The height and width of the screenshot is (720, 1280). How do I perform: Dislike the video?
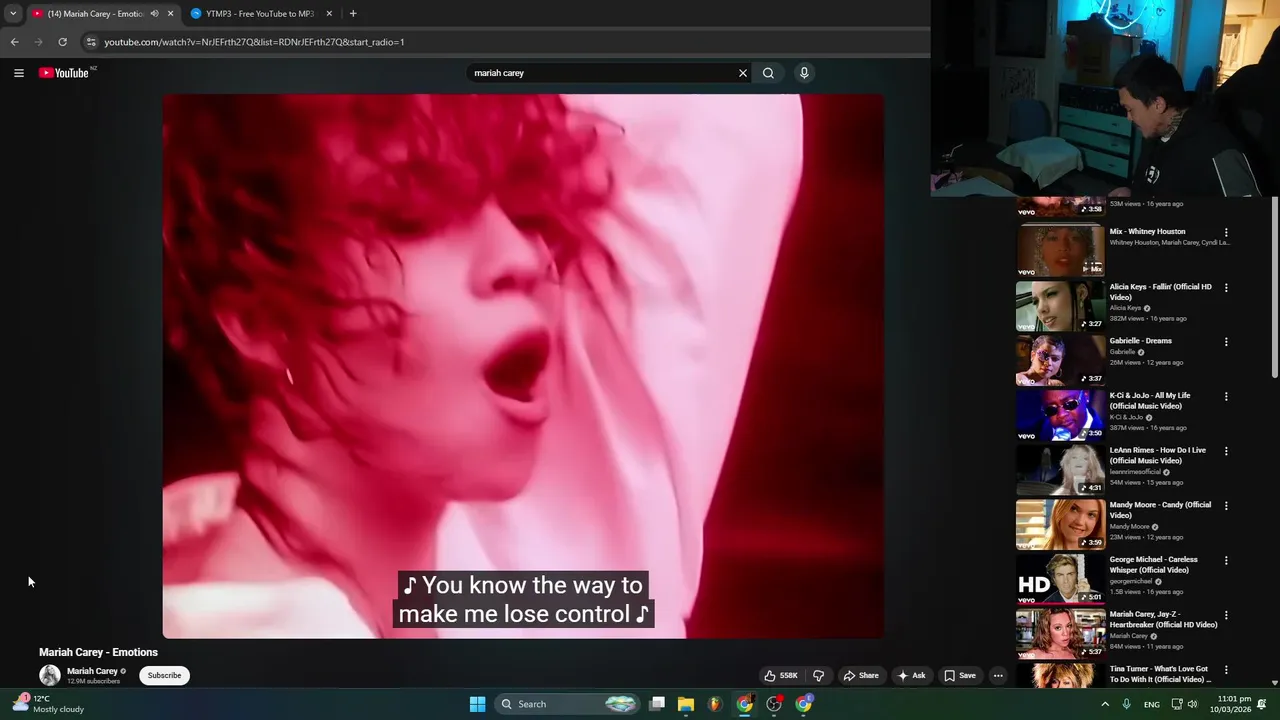(819, 676)
